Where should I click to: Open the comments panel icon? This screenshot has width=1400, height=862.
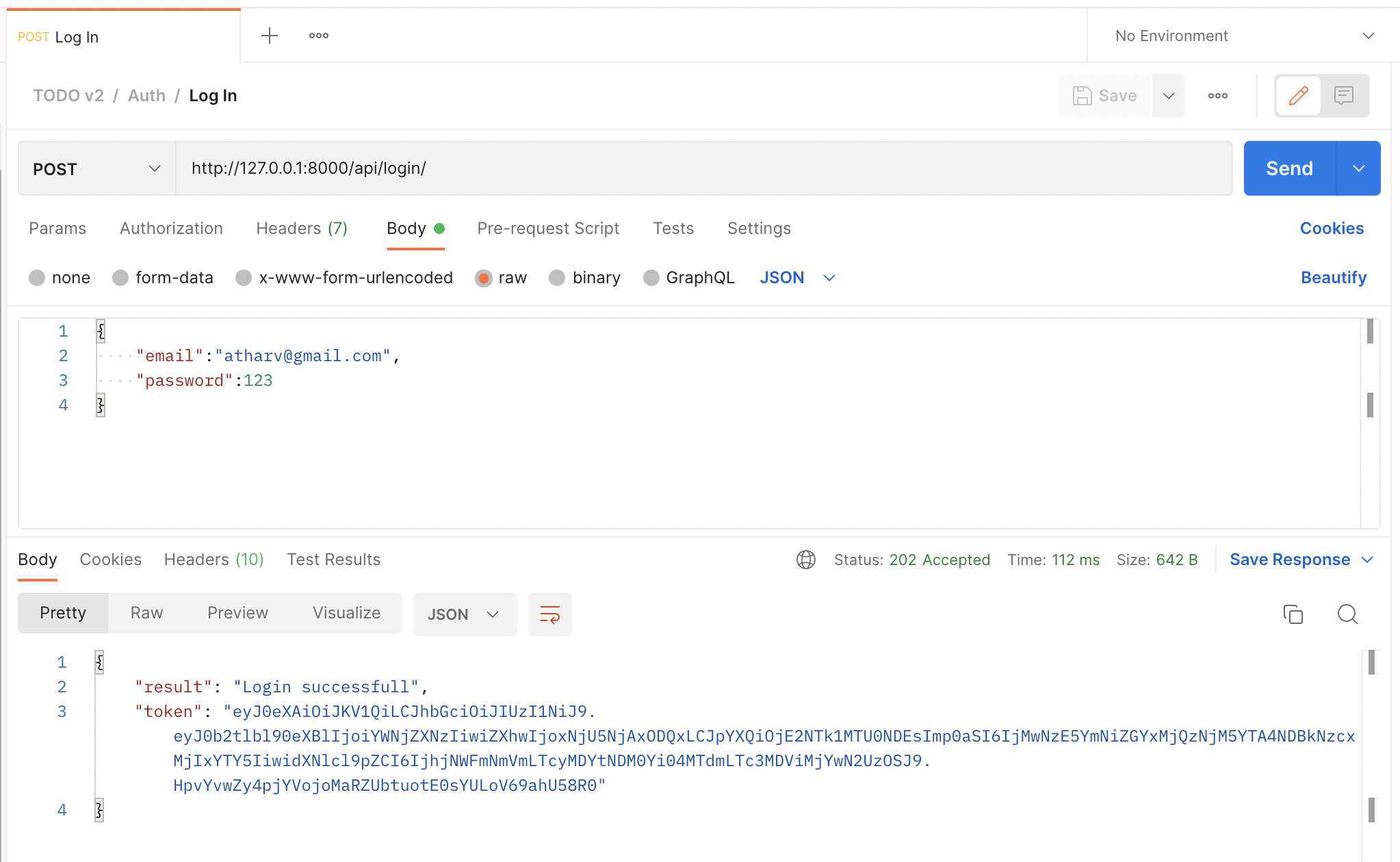click(x=1344, y=96)
